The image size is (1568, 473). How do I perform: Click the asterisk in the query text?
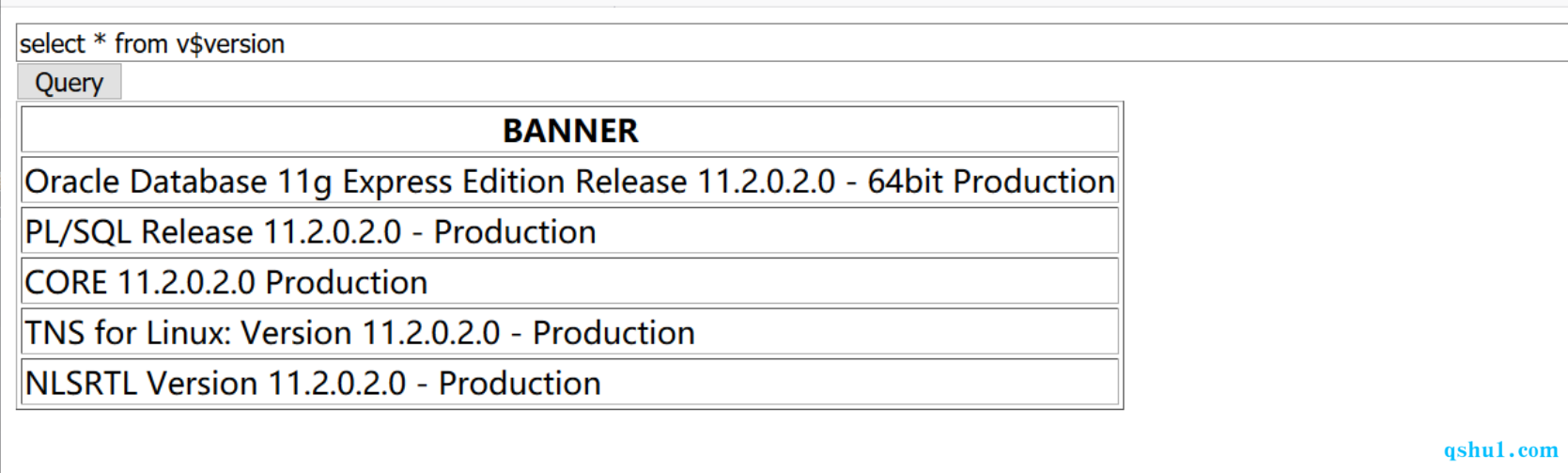[x=101, y=40]
